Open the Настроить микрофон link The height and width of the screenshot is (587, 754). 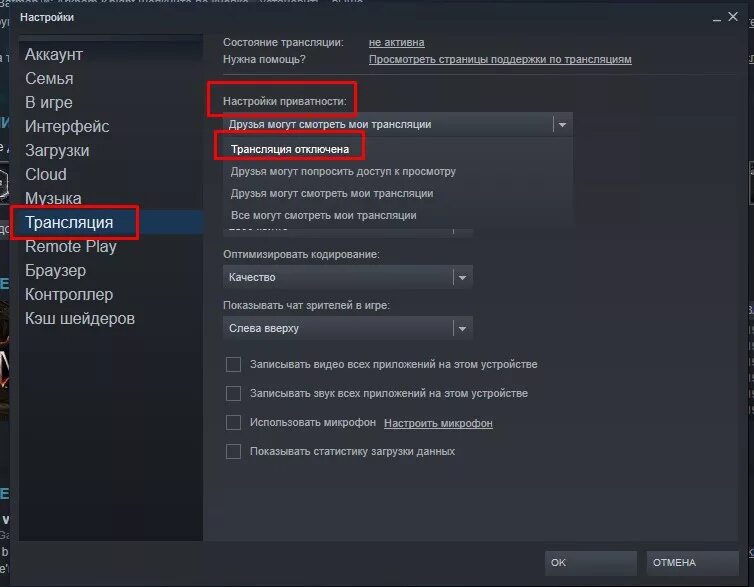[438, 423]
